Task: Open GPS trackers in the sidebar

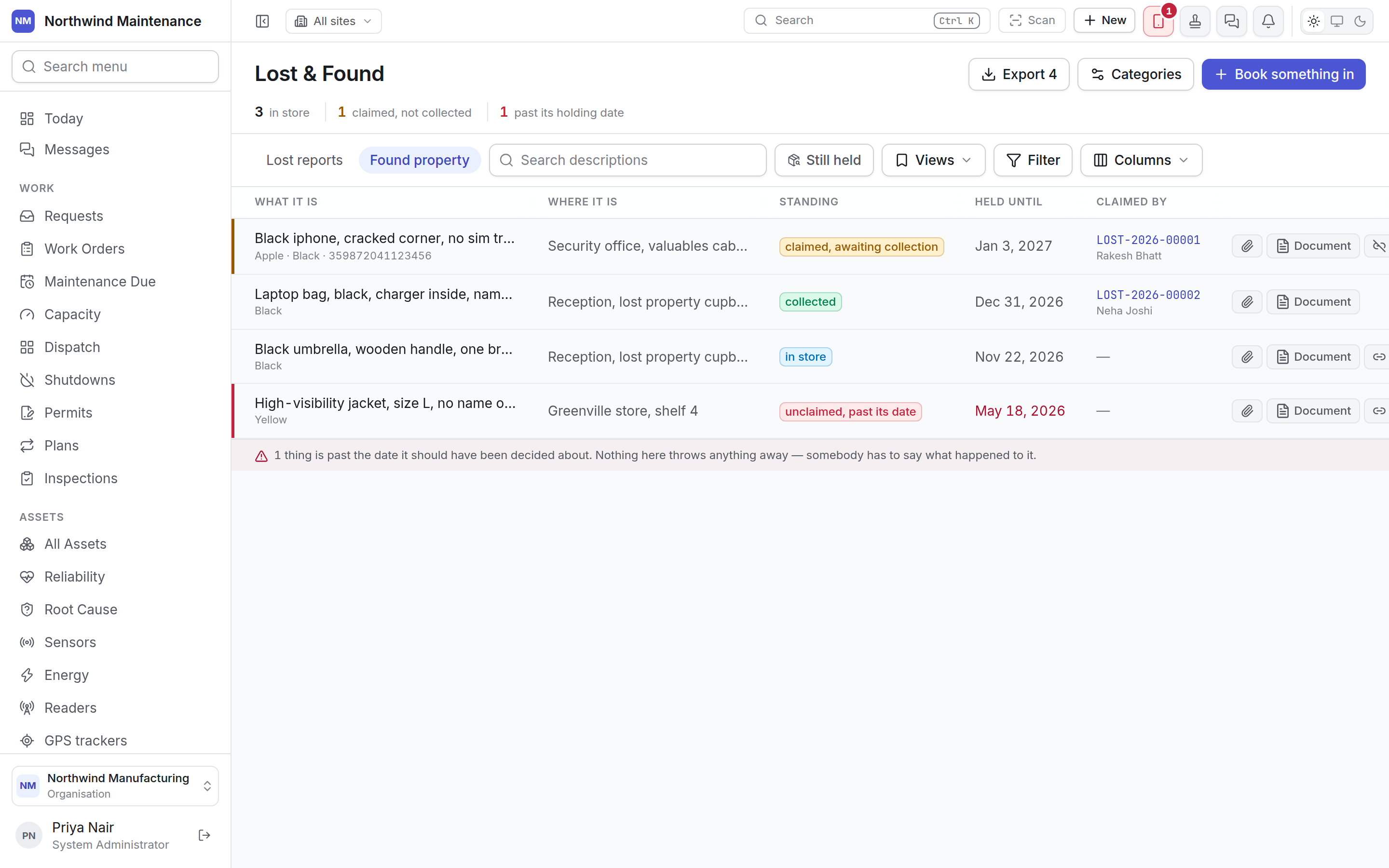Action: coord(115,741)
